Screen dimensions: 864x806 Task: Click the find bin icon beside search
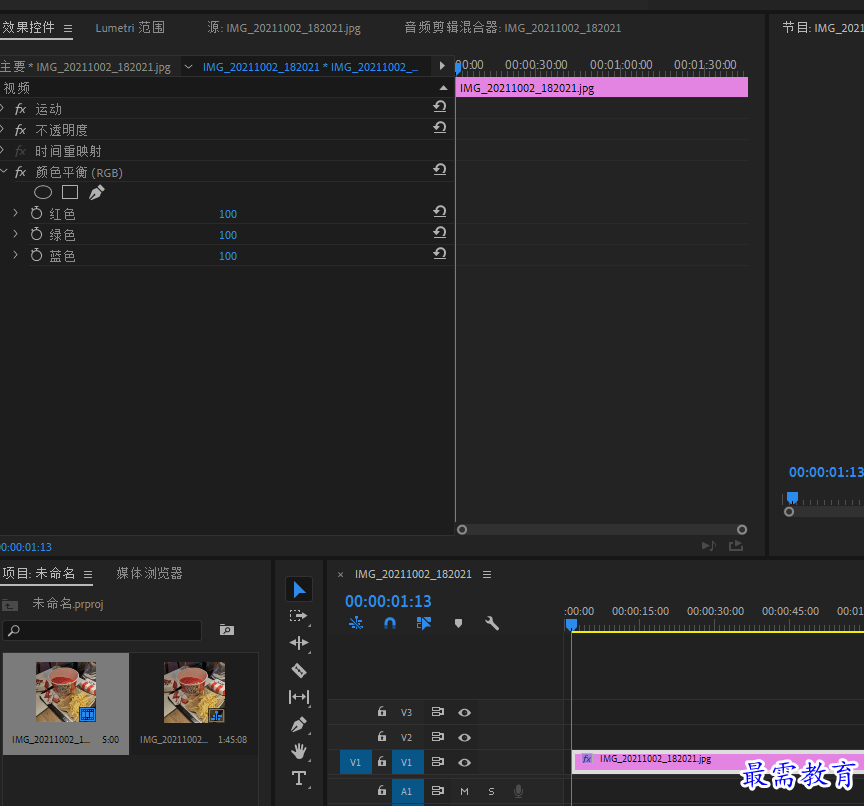point(227,630)
